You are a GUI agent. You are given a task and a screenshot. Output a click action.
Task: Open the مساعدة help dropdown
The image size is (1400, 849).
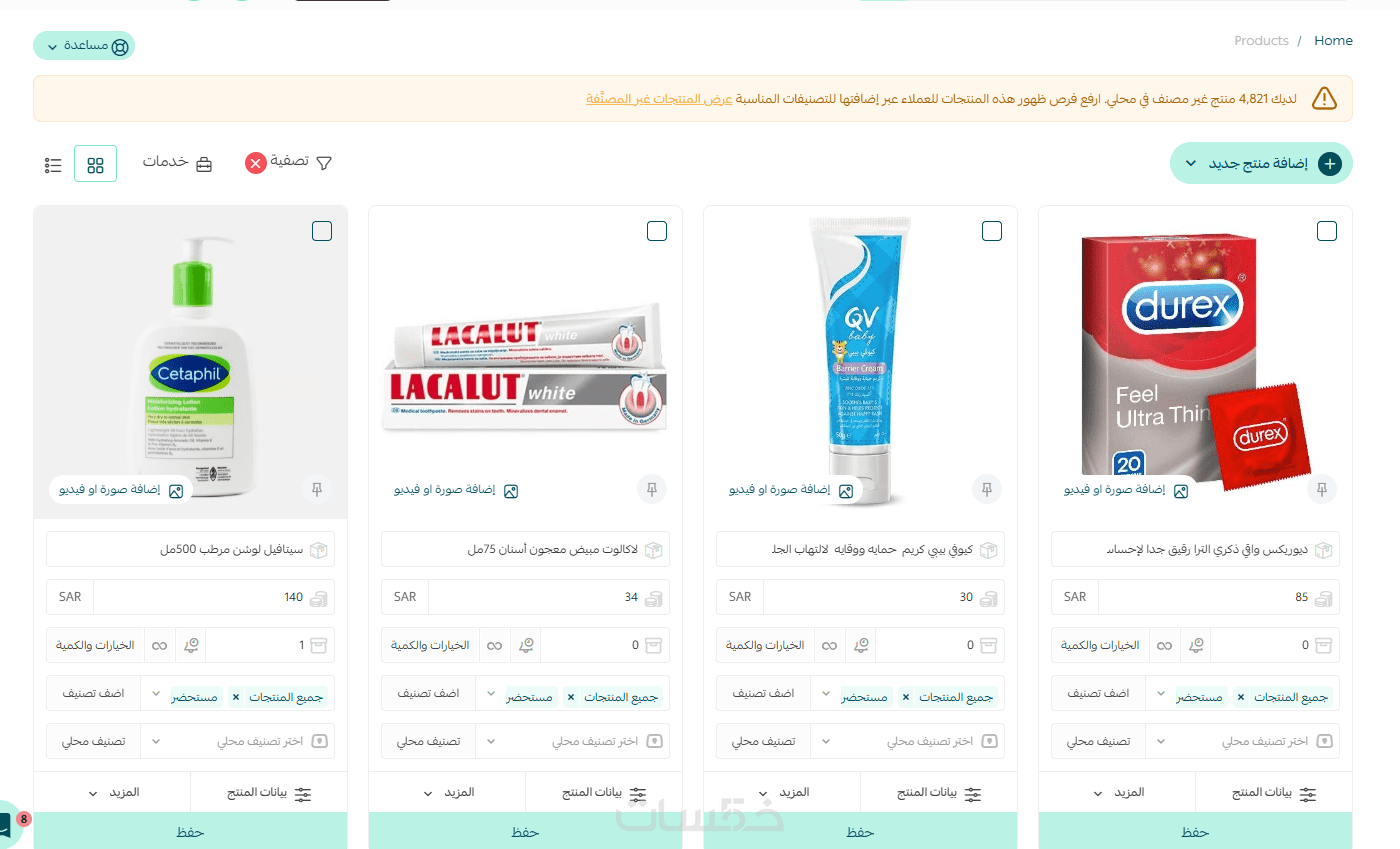(84, 46)
